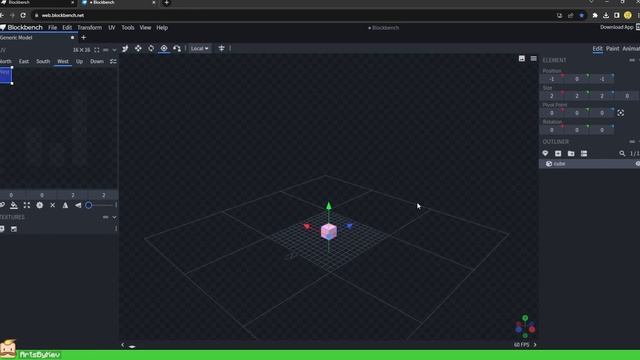The image size is (640, 360).
Task: Select the Up UV face tab
Action: [x=79, y=61]
